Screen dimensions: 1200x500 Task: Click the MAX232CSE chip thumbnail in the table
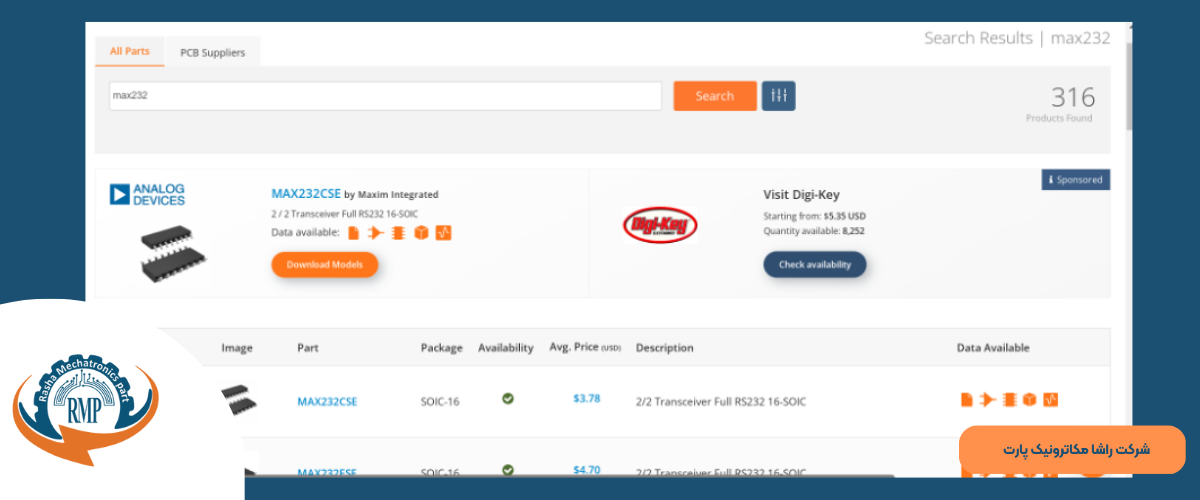pos(238,399)
